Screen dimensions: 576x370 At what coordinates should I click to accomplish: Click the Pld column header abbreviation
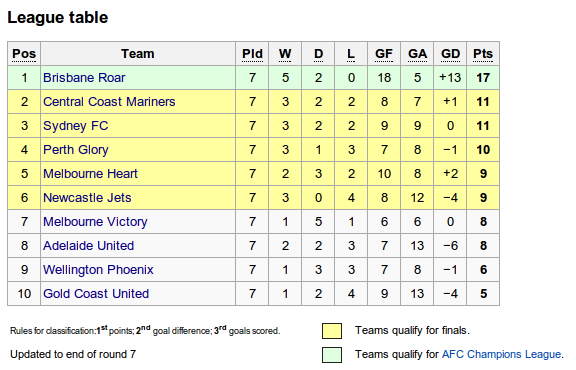pyautogui.click(x=252, y=54)
